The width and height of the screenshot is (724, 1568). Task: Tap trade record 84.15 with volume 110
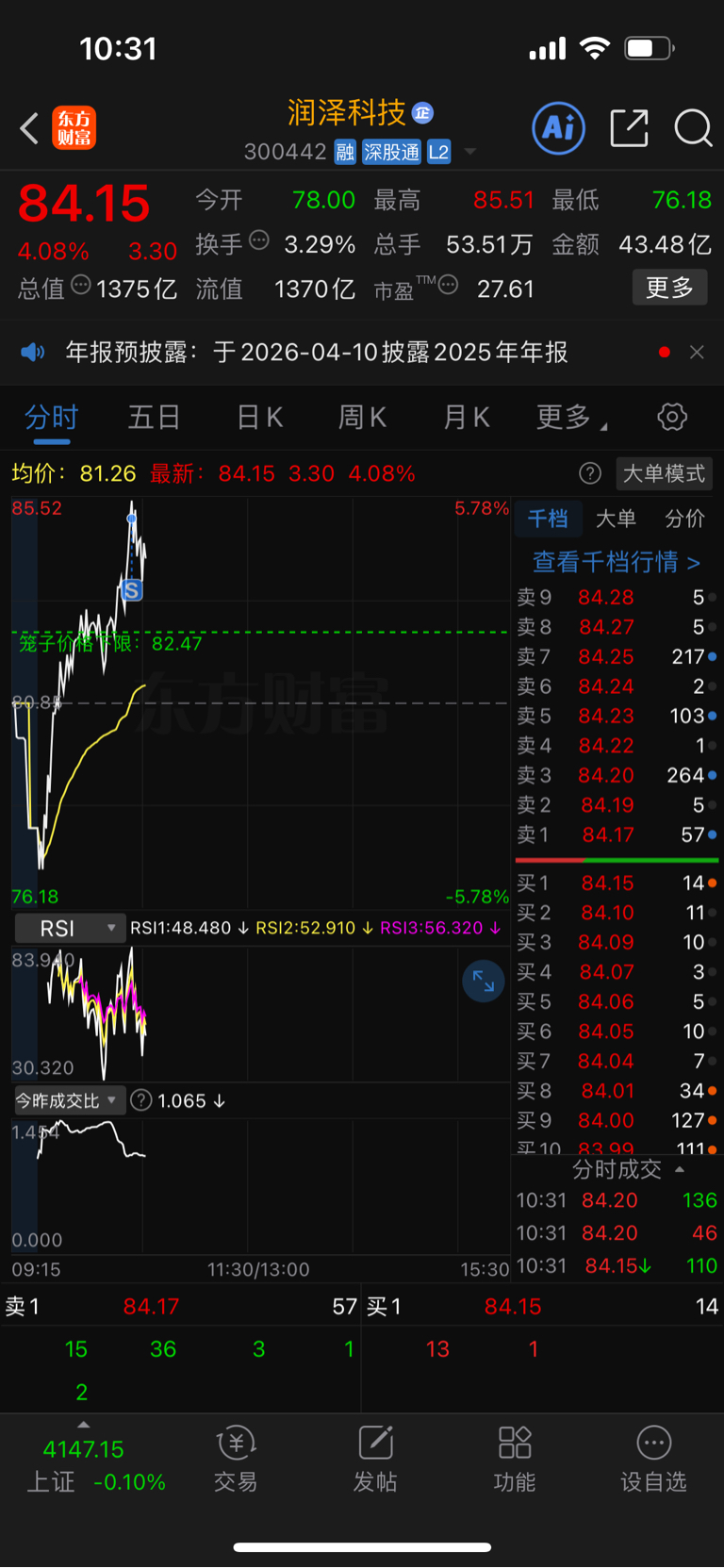tap(617, 1266)
